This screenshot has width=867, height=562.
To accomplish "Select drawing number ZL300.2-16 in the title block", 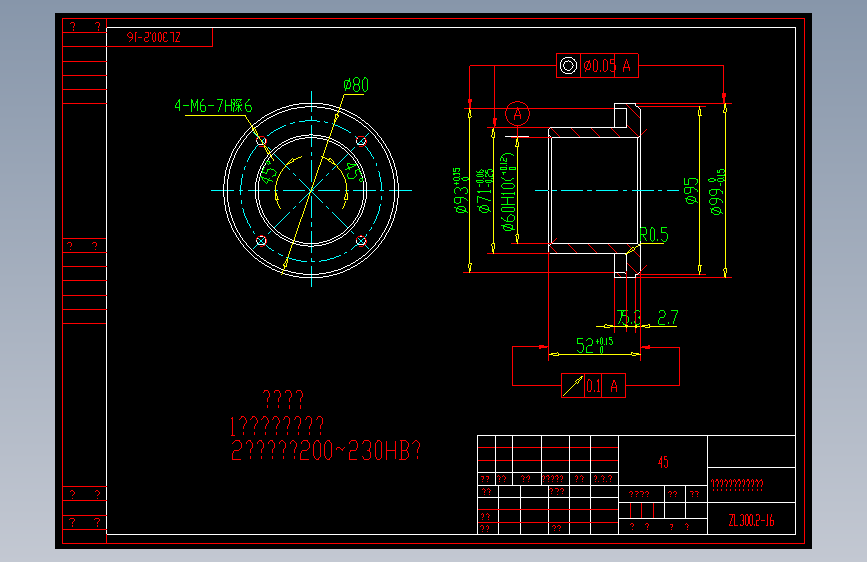I will [x=751, y=521].
